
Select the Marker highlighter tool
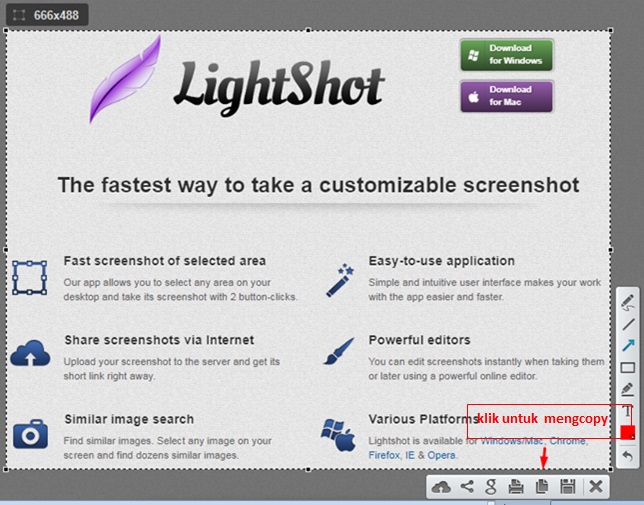click(x=628, y=389)
